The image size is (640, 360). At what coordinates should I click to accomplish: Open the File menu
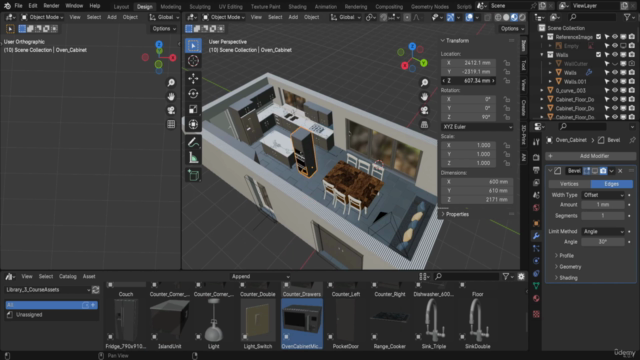pos(18,6)
